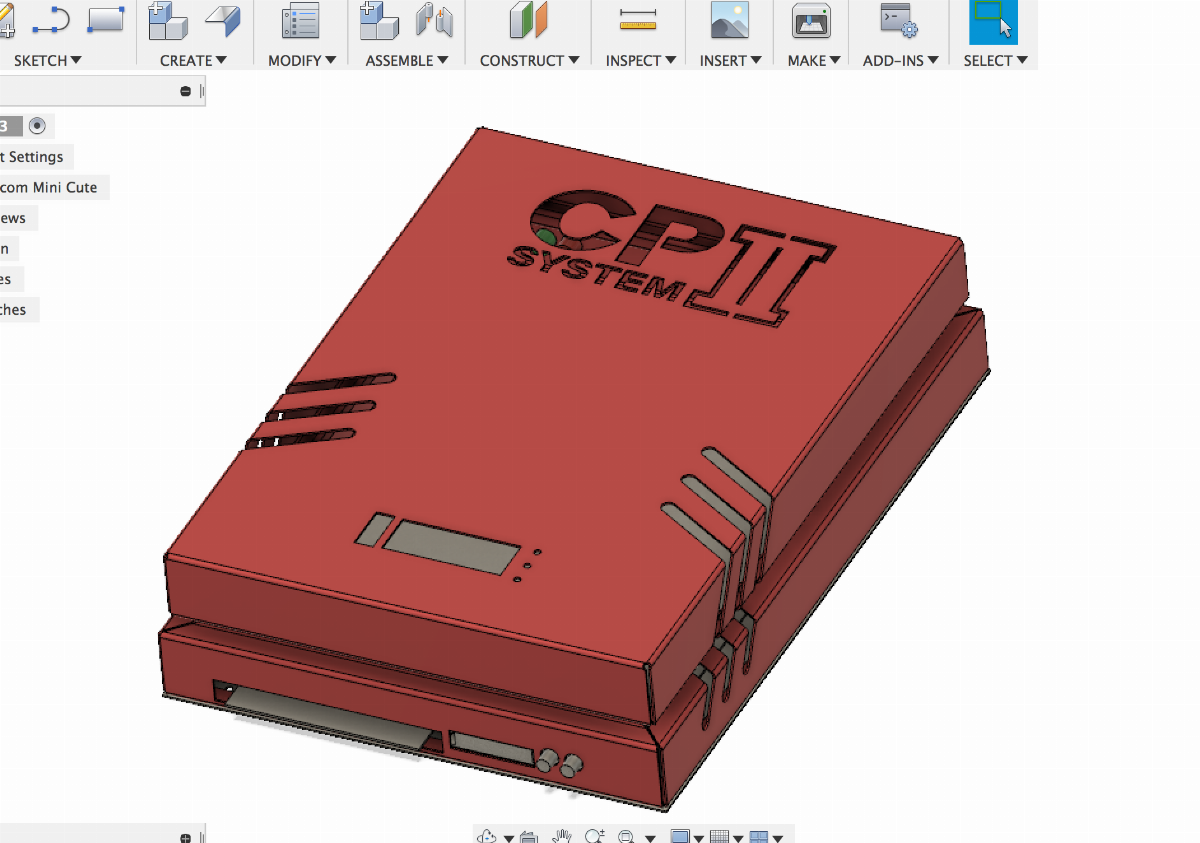Activate the root component radio button

point(38,126)
